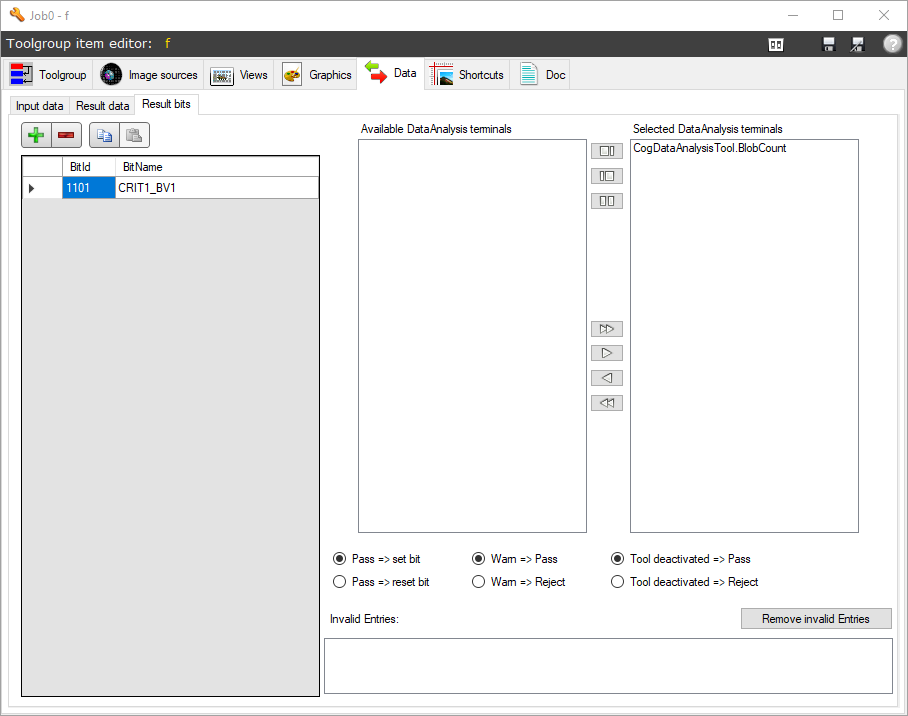The width and height of the screenshot is (908, 716).
Task: Select Warn => Reject option
Action: point(519,582)
